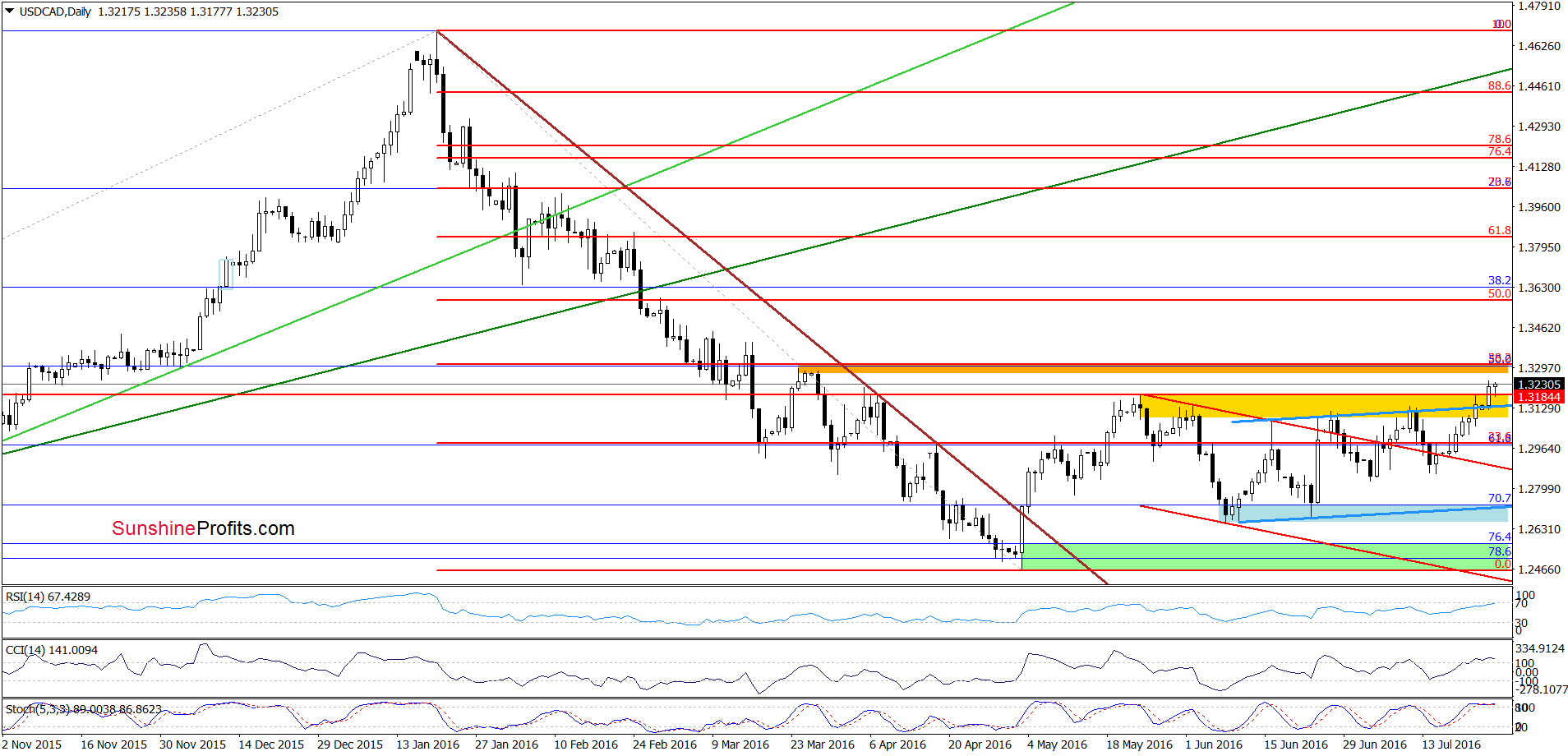The width and height of the screenshot is (1568, 756).
Task: Select the green support zone rectangle
Action: click(x=1266, y=556)
